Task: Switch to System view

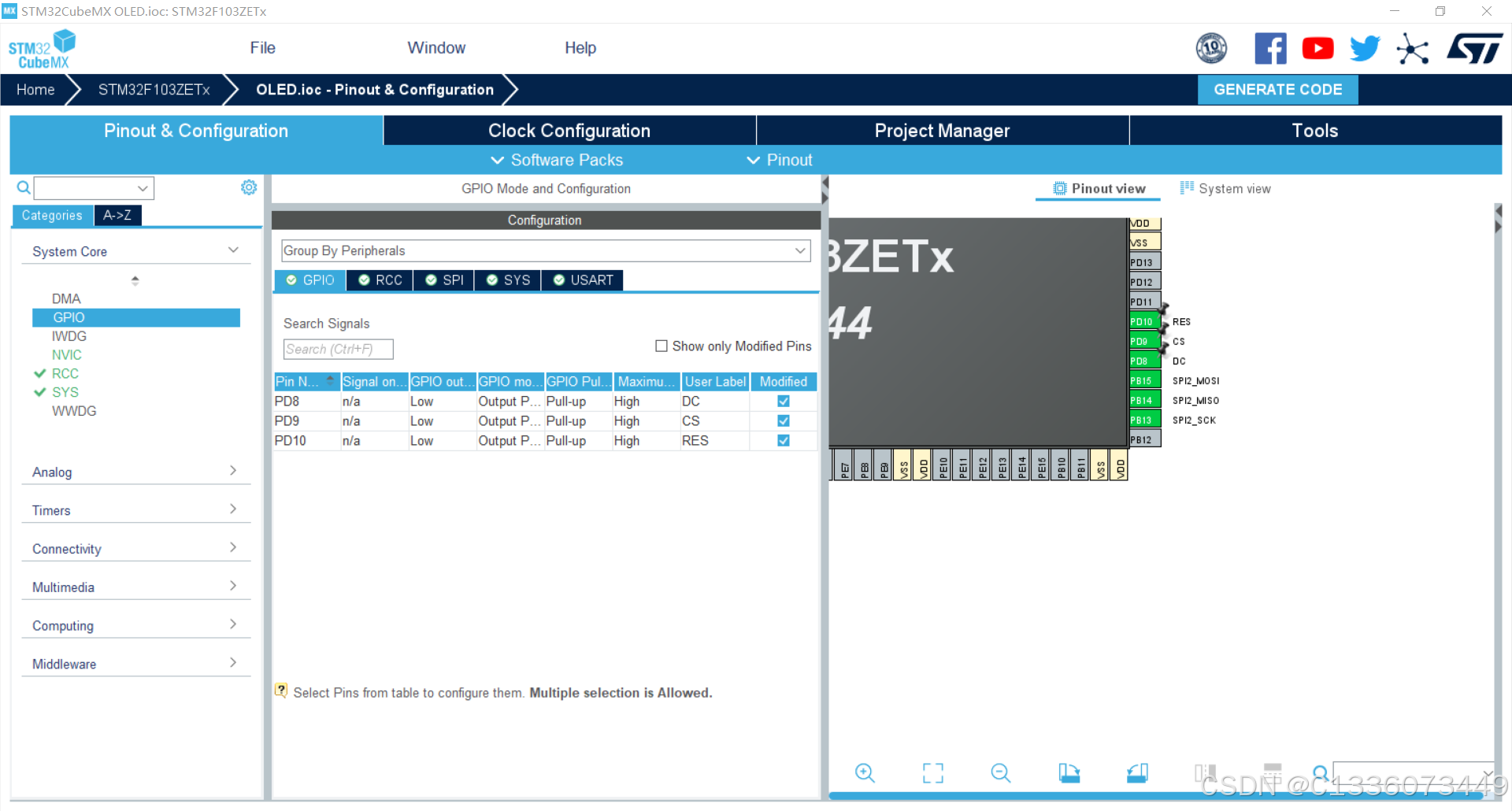Action: click(1225, 188)
